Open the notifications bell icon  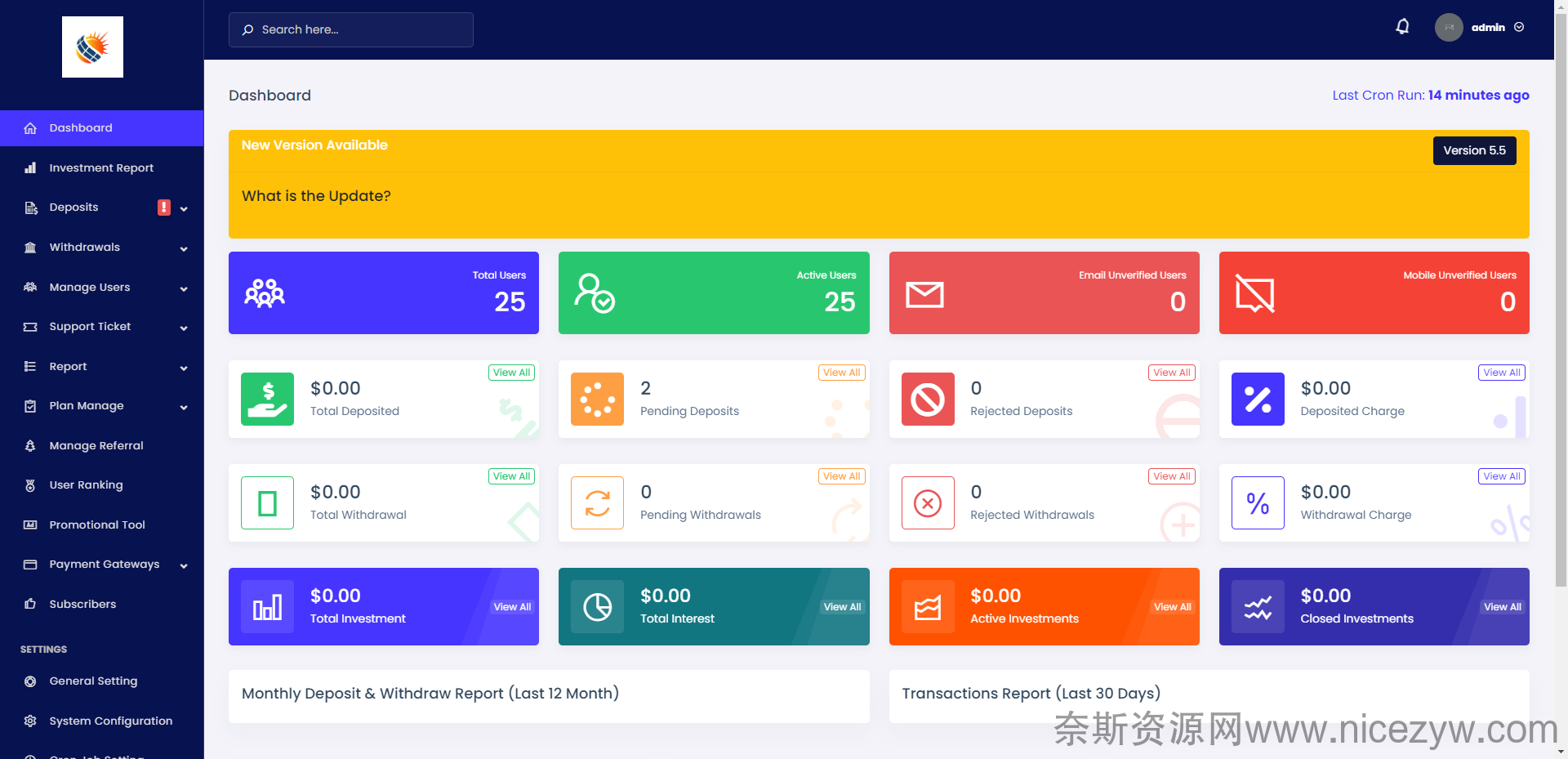coord(1402,27)
